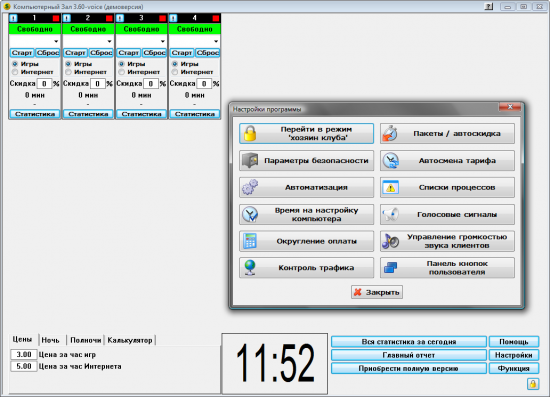
Task: Click the red square indicator on computer 4
Action: point(216,18)
